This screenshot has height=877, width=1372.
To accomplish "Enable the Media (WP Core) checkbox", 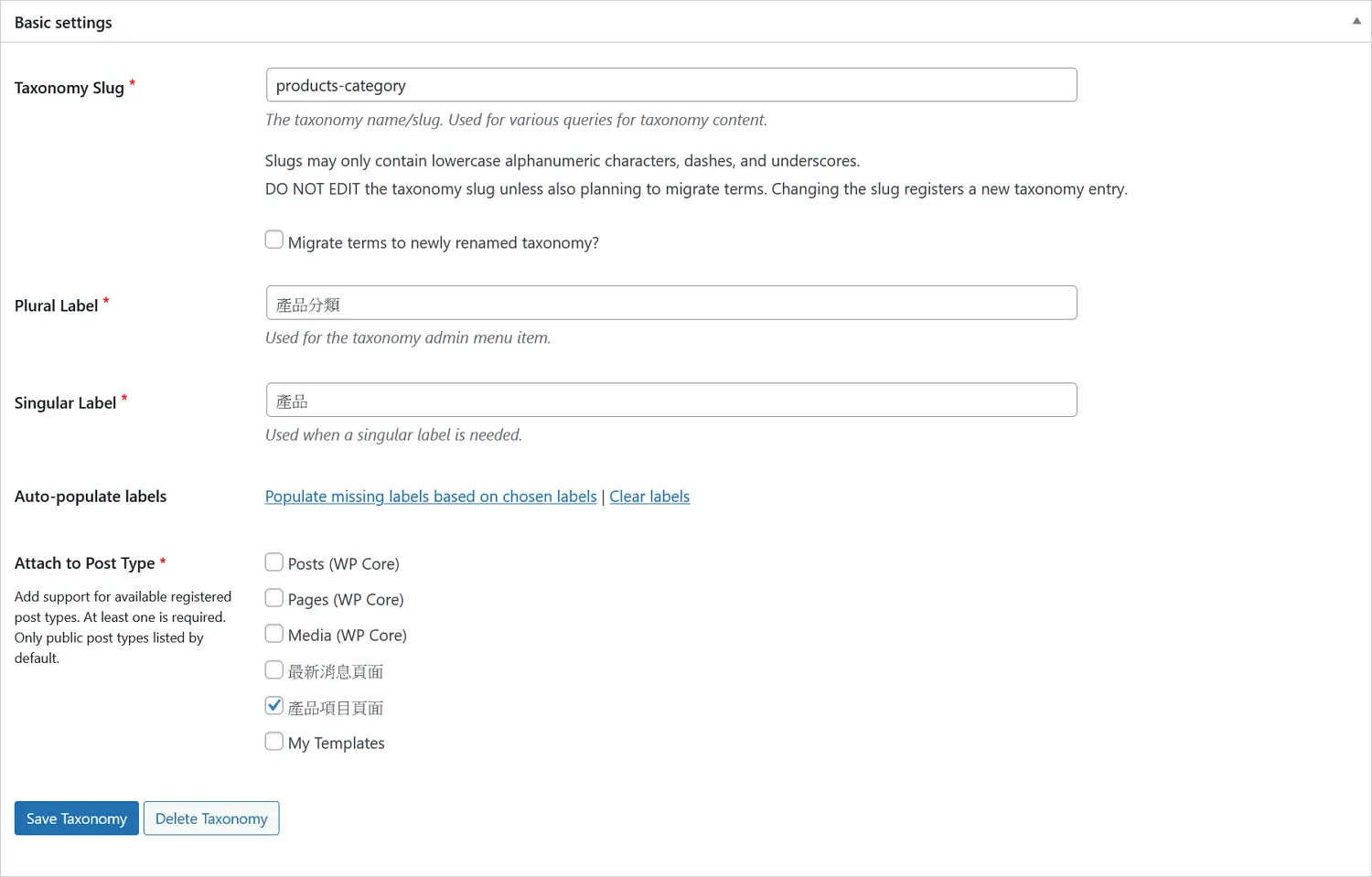I will click(x=274, y=634).
